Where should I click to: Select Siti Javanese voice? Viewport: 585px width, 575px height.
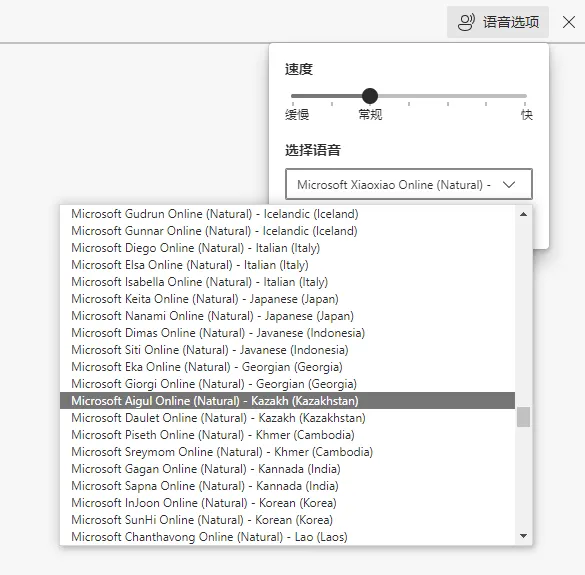[x=287, y=350]
